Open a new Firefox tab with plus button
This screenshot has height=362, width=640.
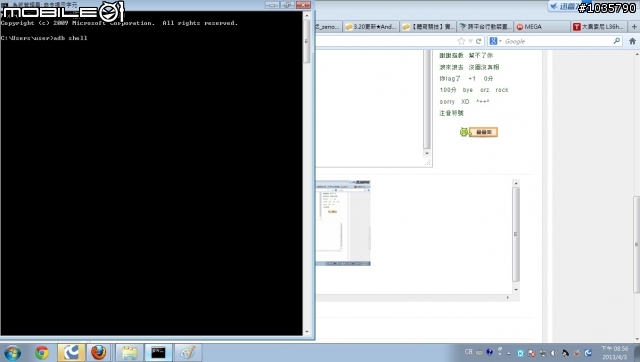point(634,27)
